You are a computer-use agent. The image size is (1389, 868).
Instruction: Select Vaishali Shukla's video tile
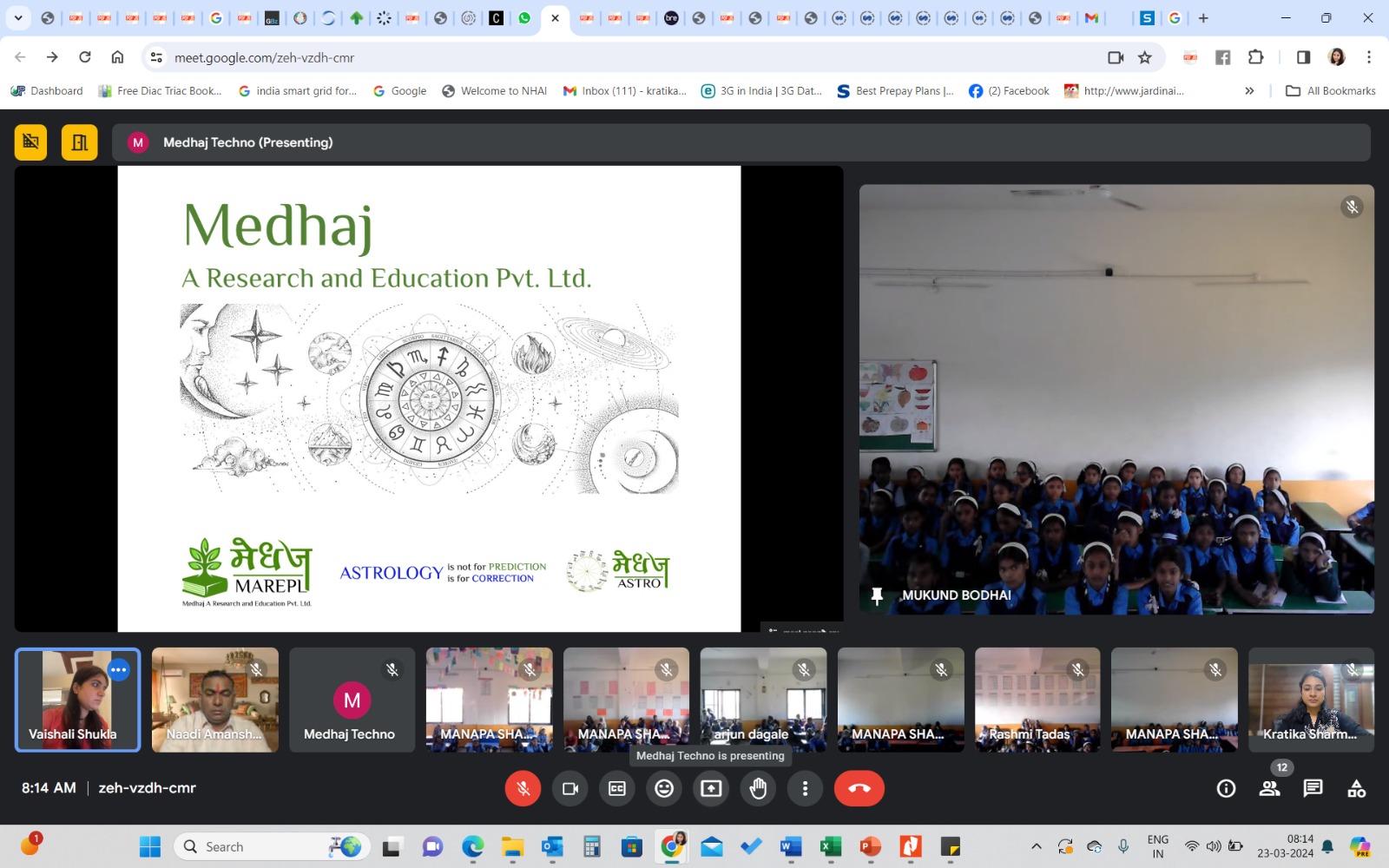click(77, 700)
